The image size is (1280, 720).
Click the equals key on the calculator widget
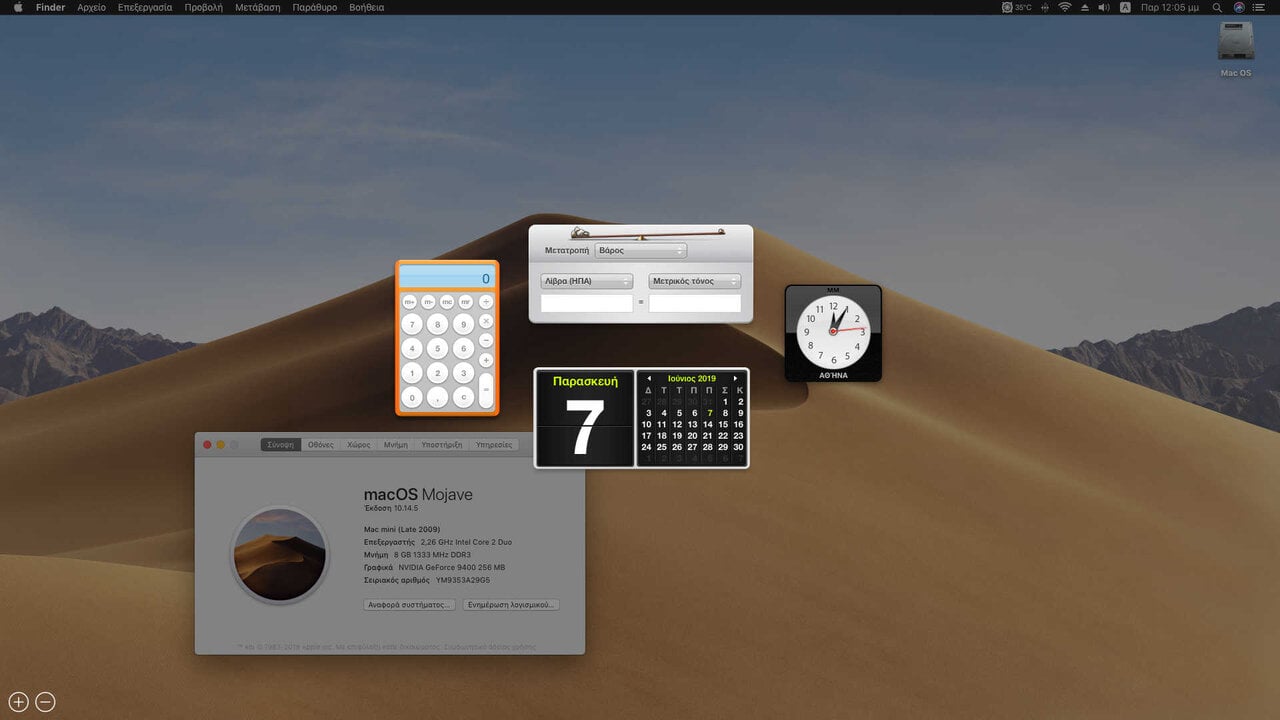[486, 389]
